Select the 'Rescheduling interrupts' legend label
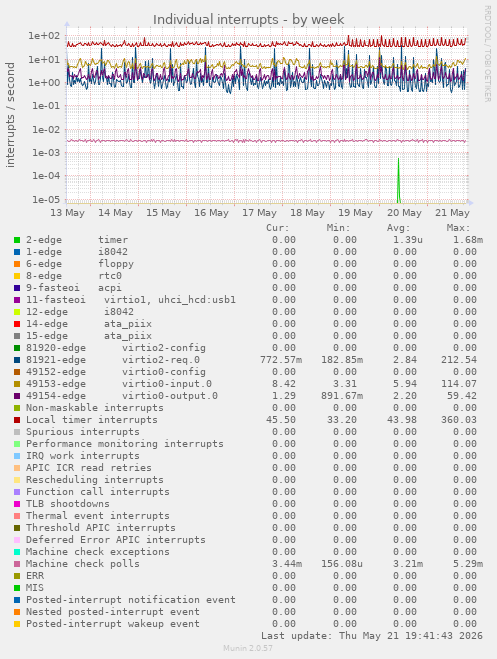497x659 pixels. click(x=95, y=480)
